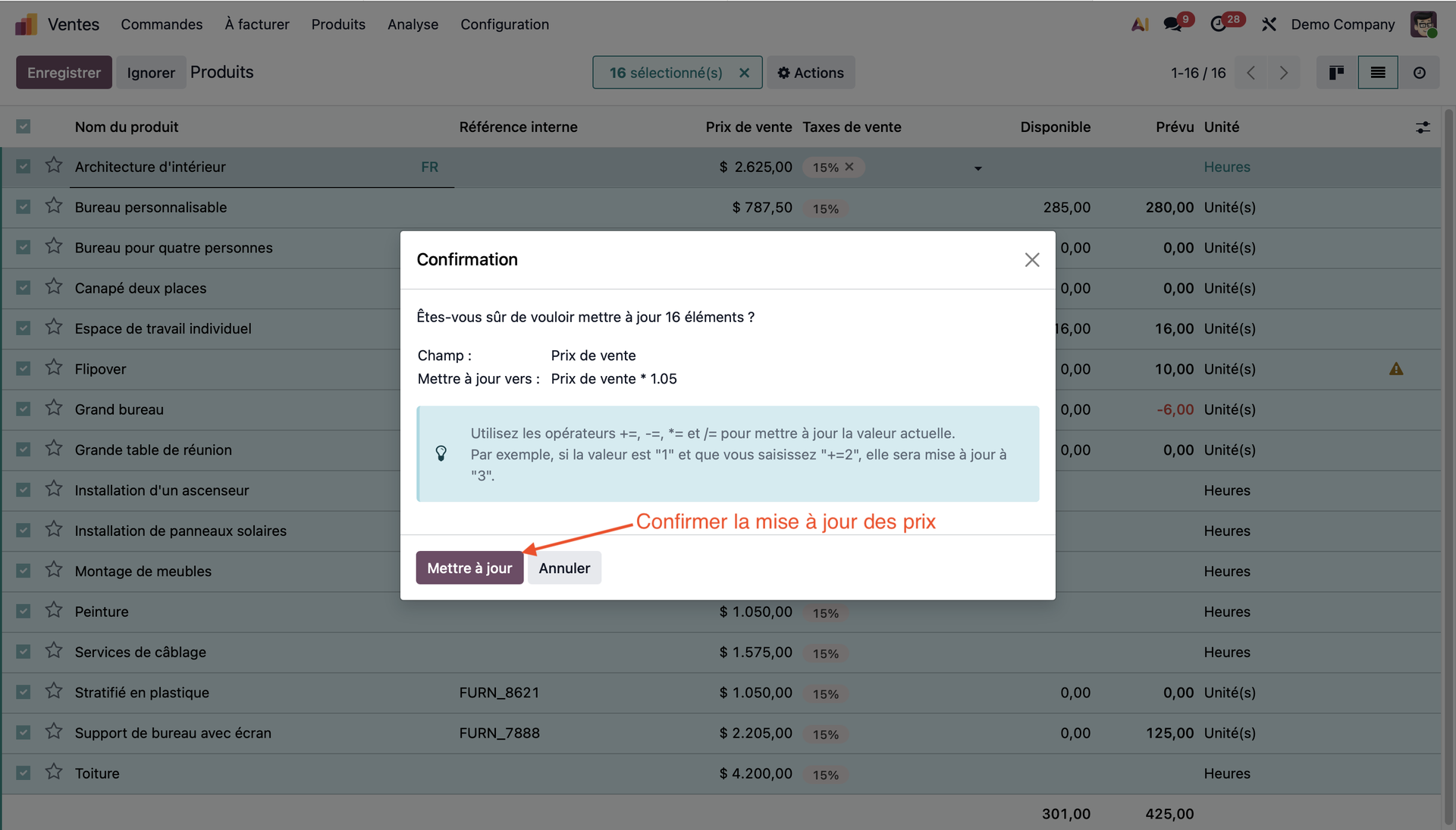Go to next page chevron

(x=1283, y=73)
